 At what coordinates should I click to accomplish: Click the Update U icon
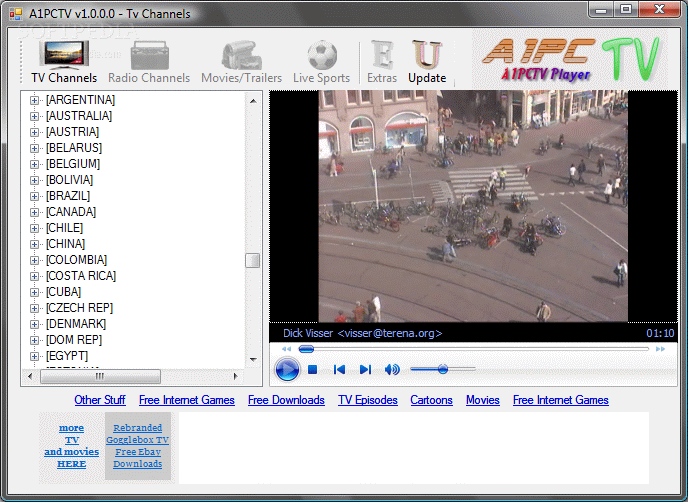[427, 55]
